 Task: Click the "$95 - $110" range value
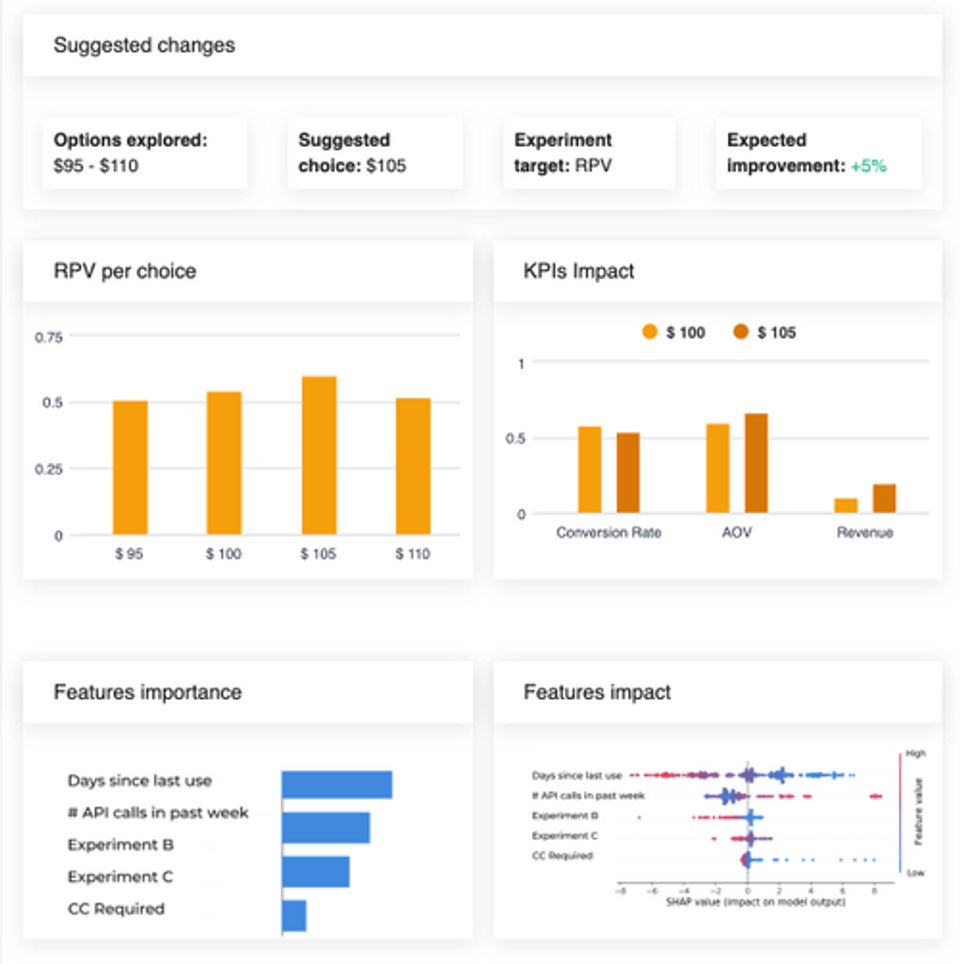96,166
